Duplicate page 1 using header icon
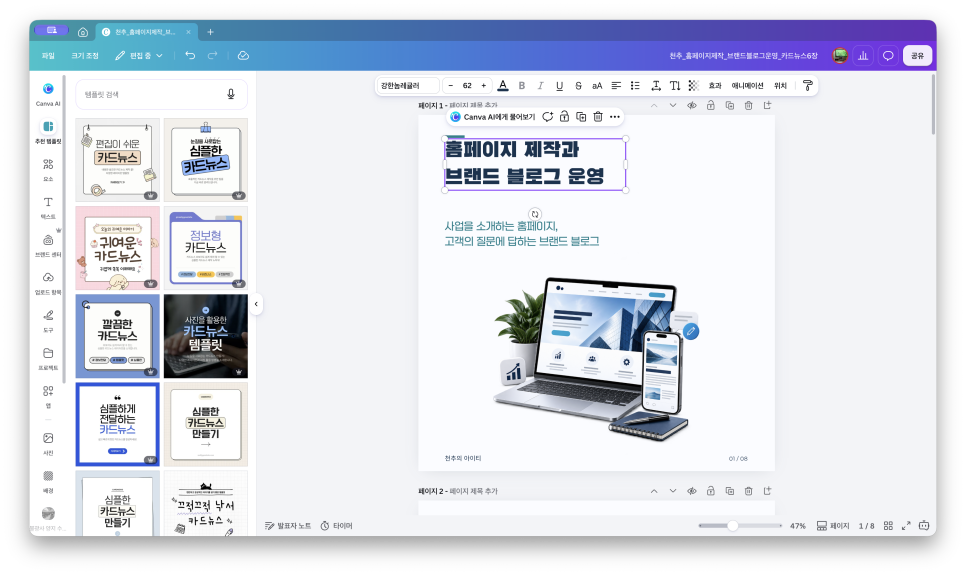 (729, 105)
